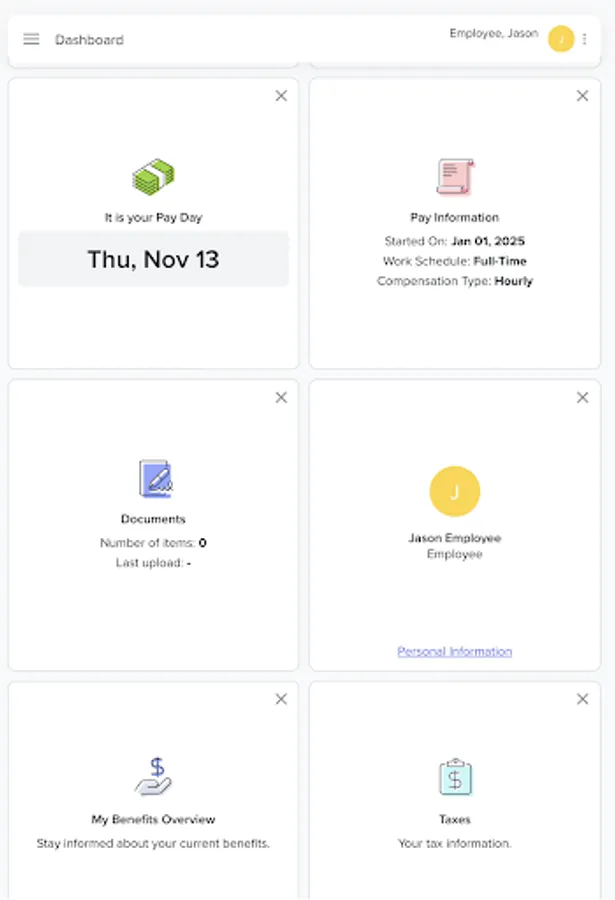Open the Personal Information link
The image size is (615, 900).
[455, 651]
